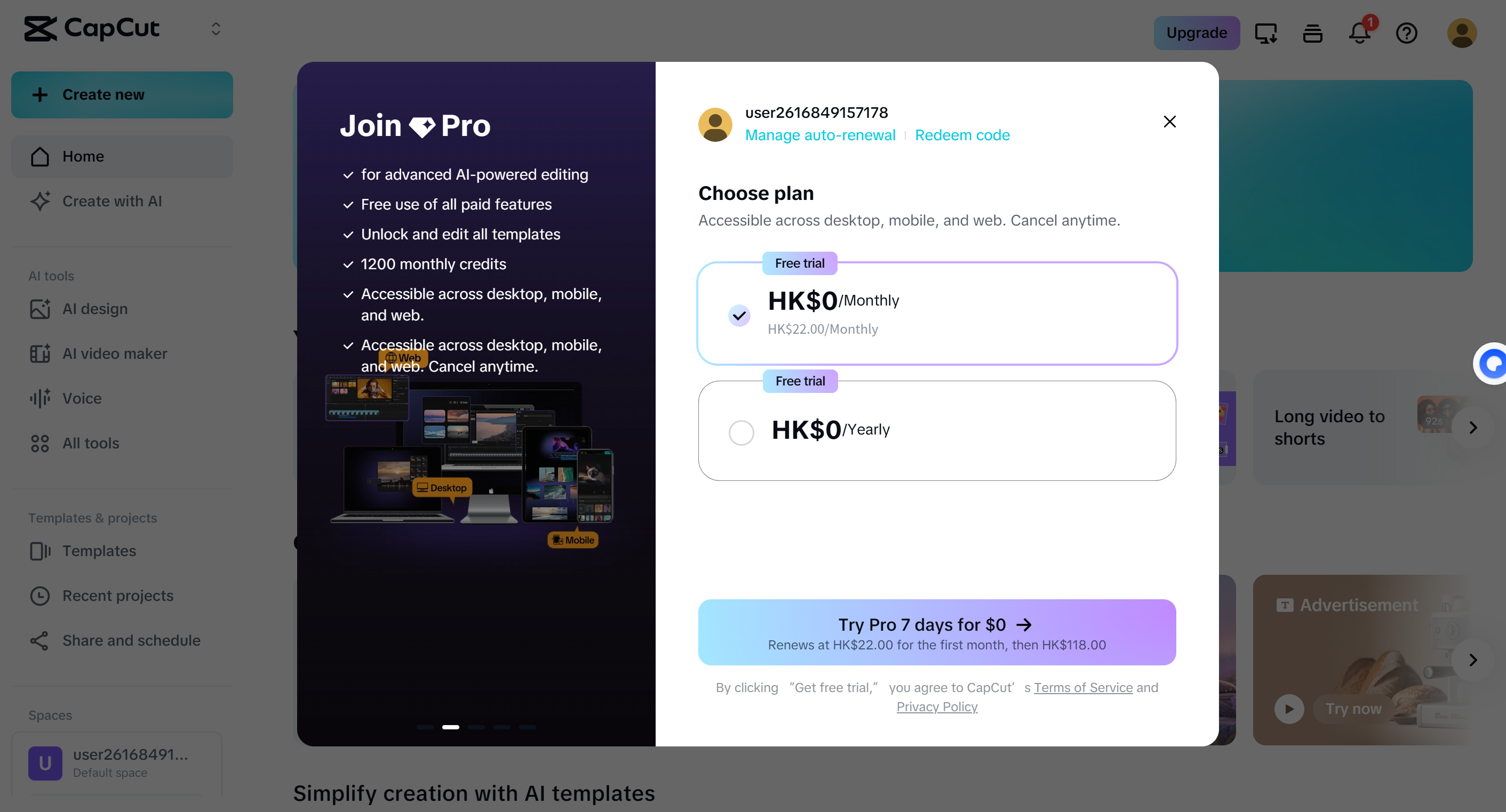Click the next arrow on Advertisement card

(1473, 660)
